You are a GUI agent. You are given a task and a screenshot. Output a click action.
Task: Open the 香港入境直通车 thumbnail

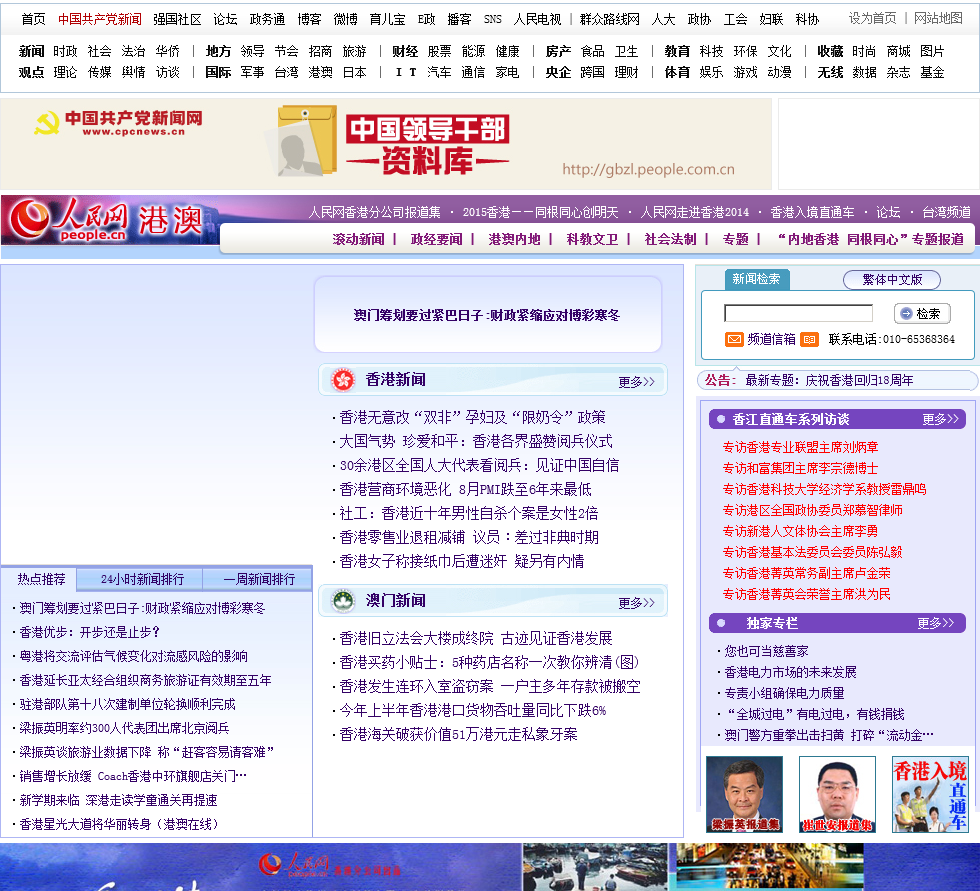click(930, 794)
